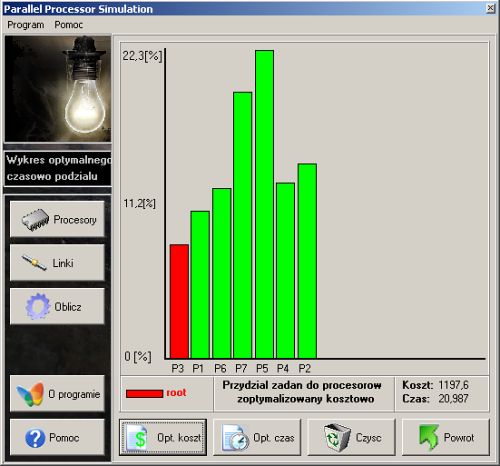Click the green P6 bar
Image resolution: width=500 pixels, height=466 pixels.
pyautogui.click(x=222, y=273)
